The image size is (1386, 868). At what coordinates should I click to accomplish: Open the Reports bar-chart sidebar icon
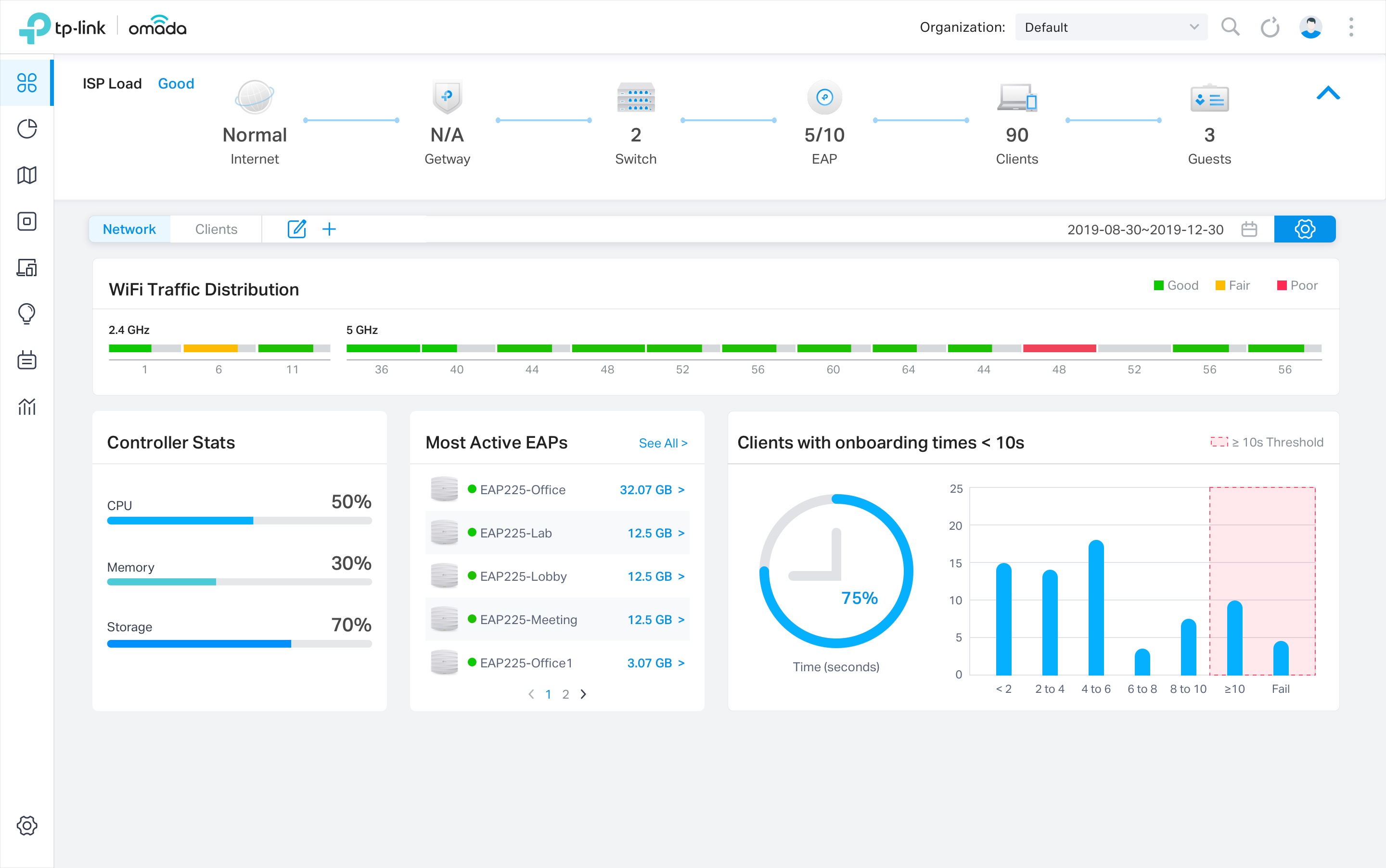pyautogui.click(x=27, y=407)
